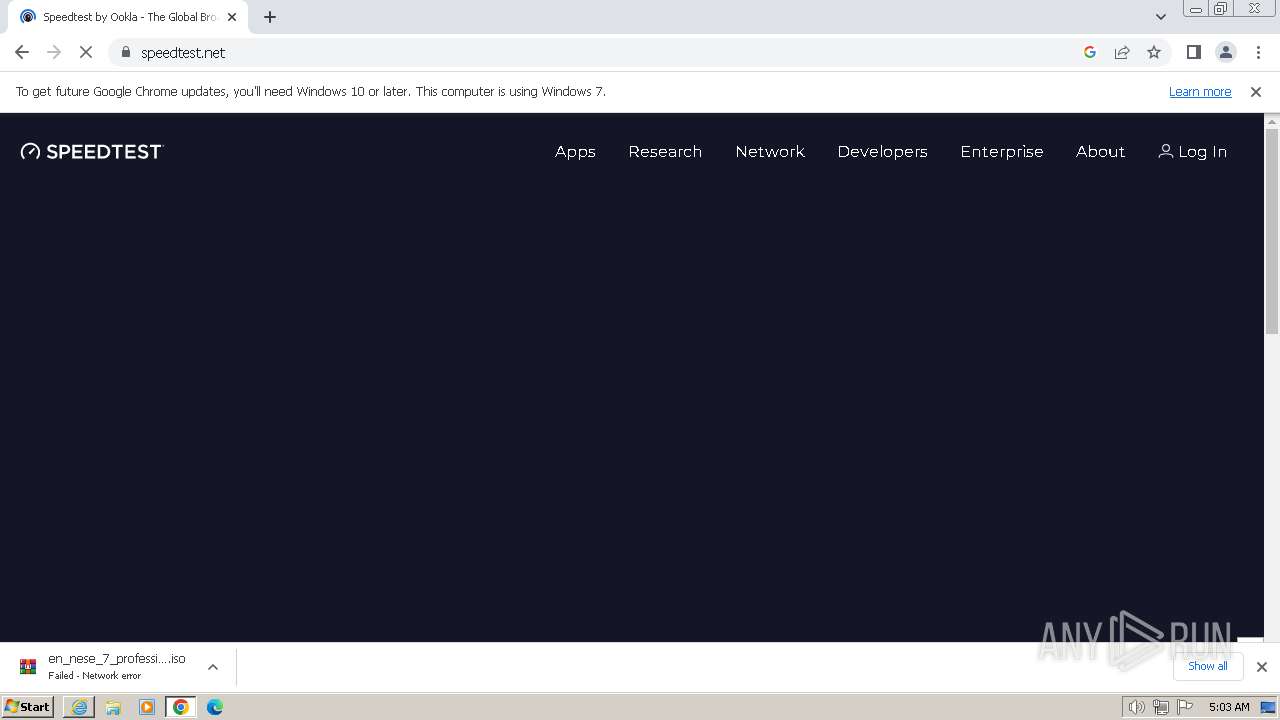Click the address bar URL

point(183,52)
